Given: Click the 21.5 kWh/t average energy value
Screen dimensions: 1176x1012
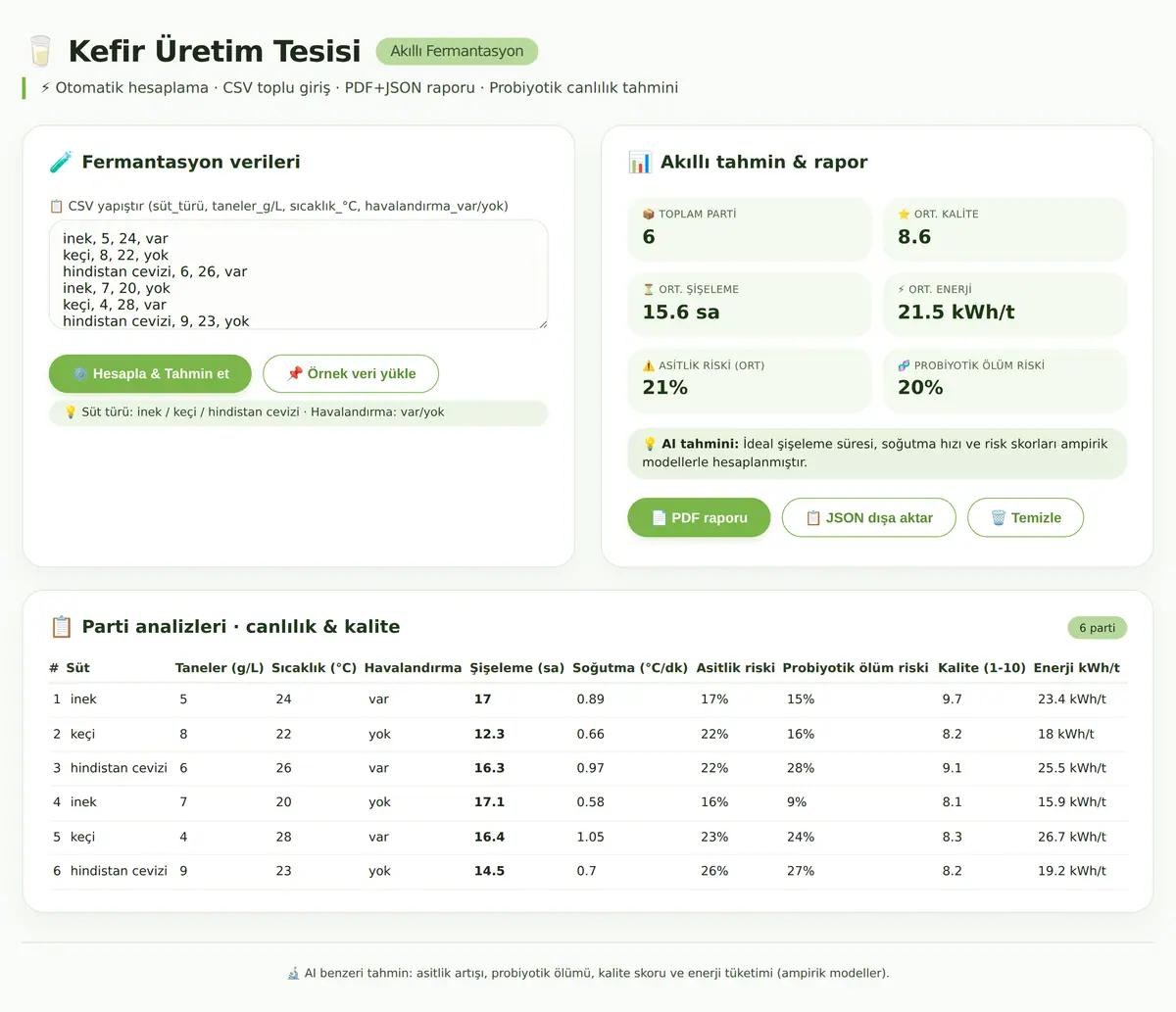Looking at the screenshot, I should [955, 313].
